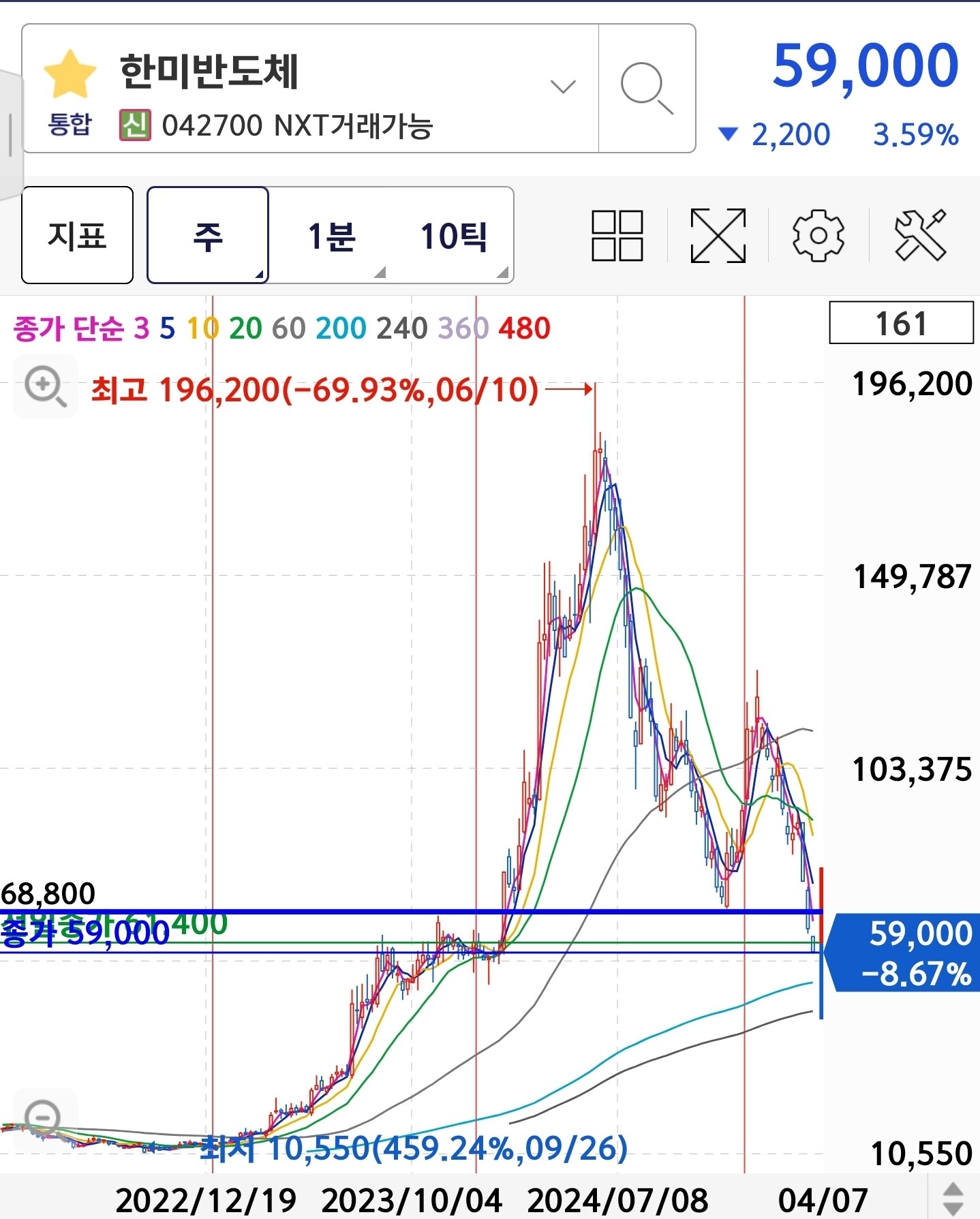The image size is (980, 1219).
Task: Select the 10 moving average label
Action: coord(203,328)
